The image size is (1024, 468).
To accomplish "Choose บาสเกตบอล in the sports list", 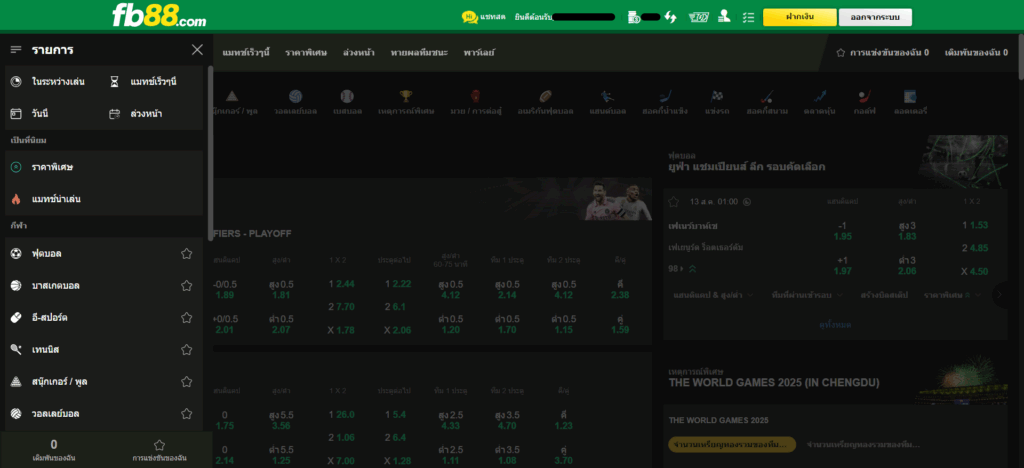I will click(56, 285).
